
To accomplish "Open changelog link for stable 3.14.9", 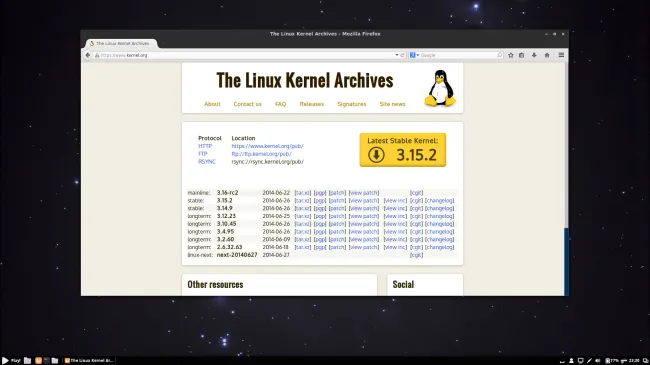I will [x=439, y=208].
